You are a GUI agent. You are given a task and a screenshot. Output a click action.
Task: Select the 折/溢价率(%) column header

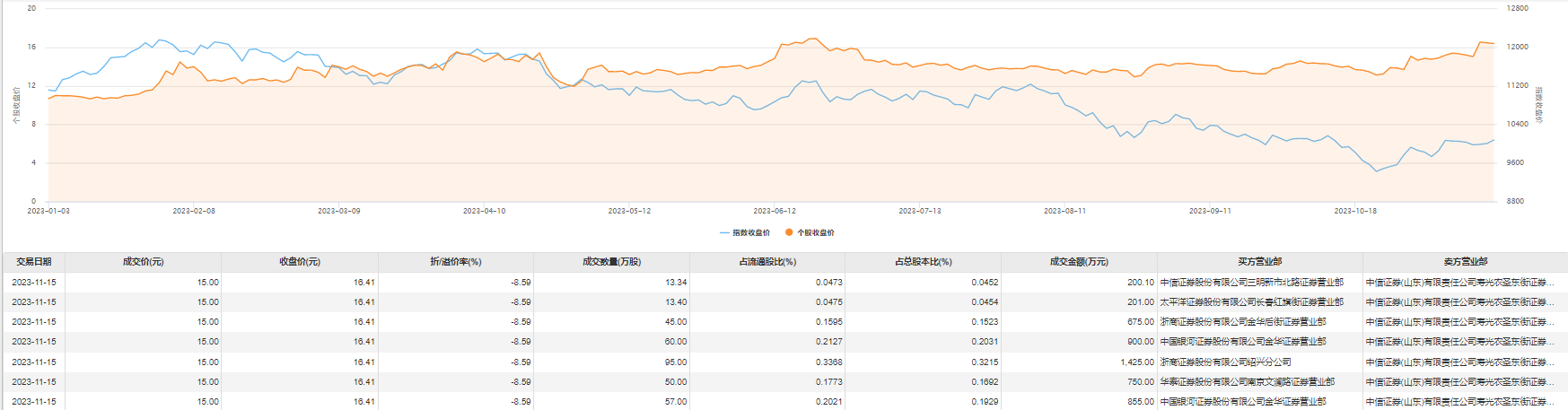[x=456, y=262]
